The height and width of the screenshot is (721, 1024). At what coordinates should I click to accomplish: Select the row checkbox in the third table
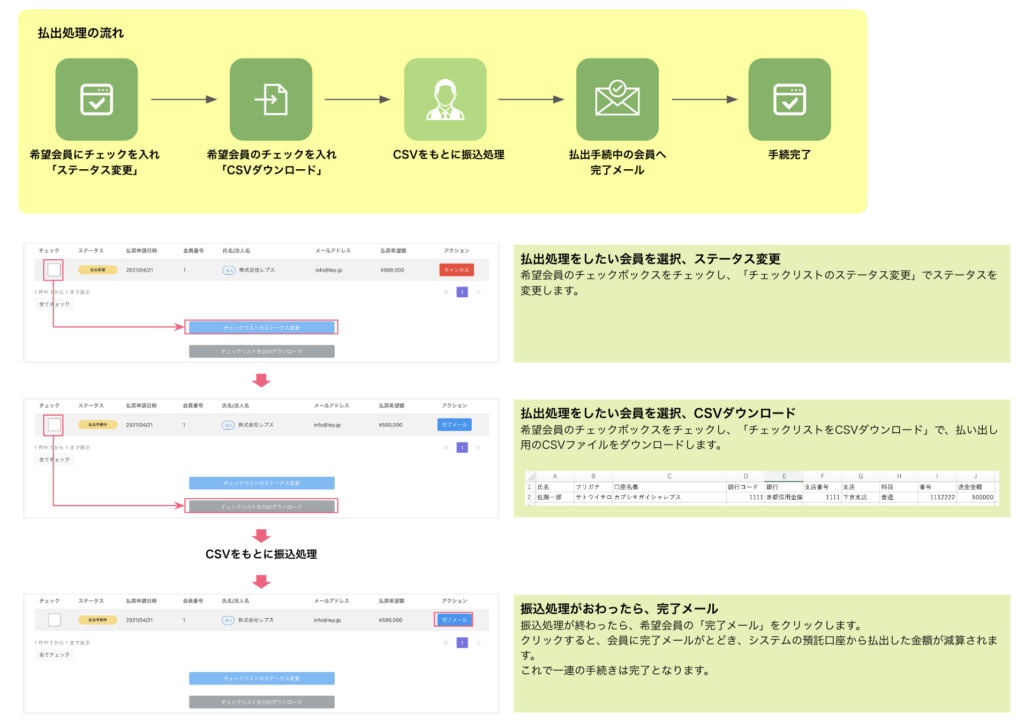click(54, 620)
